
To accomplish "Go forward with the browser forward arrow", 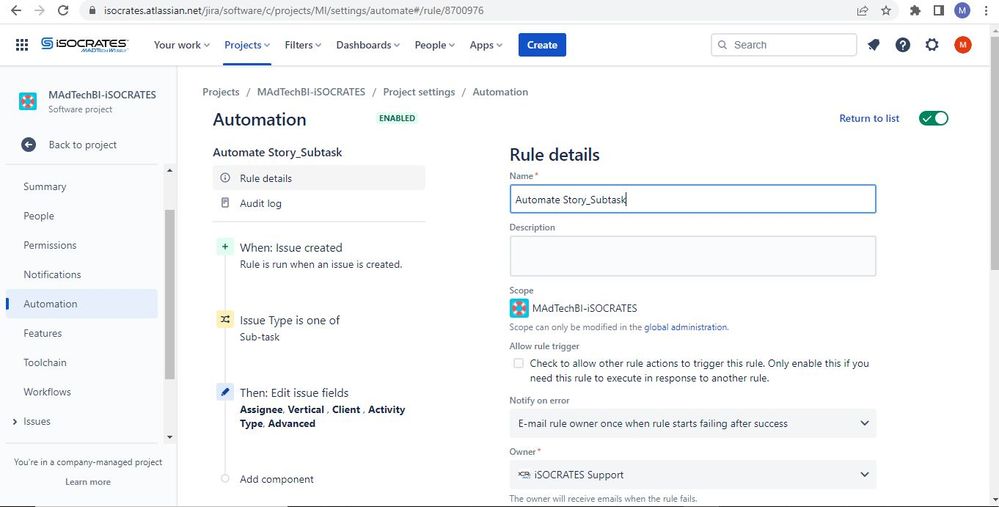I will point(40,10).
